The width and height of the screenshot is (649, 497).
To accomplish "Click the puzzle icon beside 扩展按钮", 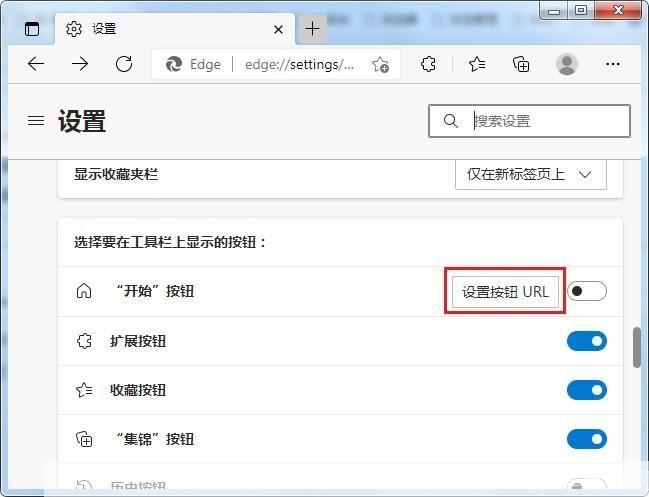I will pos(84,341).
